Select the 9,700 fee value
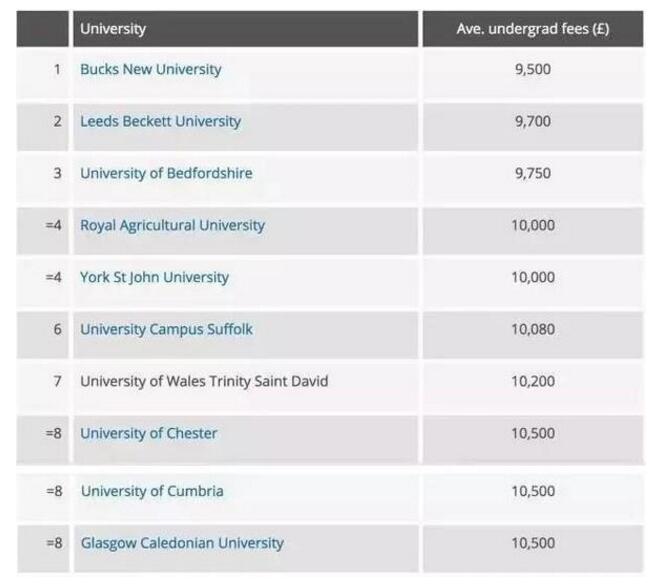This screenshot has width=654, height=584. pos(532,122)
